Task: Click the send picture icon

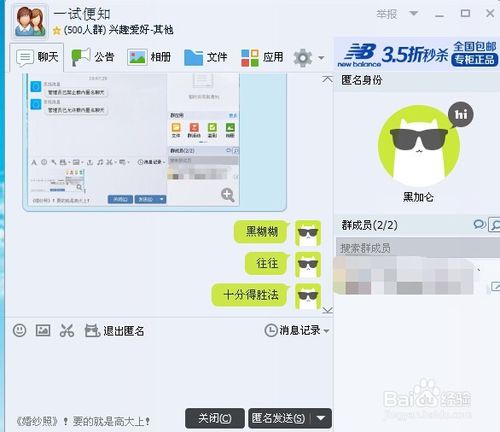Action: coord(43,331)
